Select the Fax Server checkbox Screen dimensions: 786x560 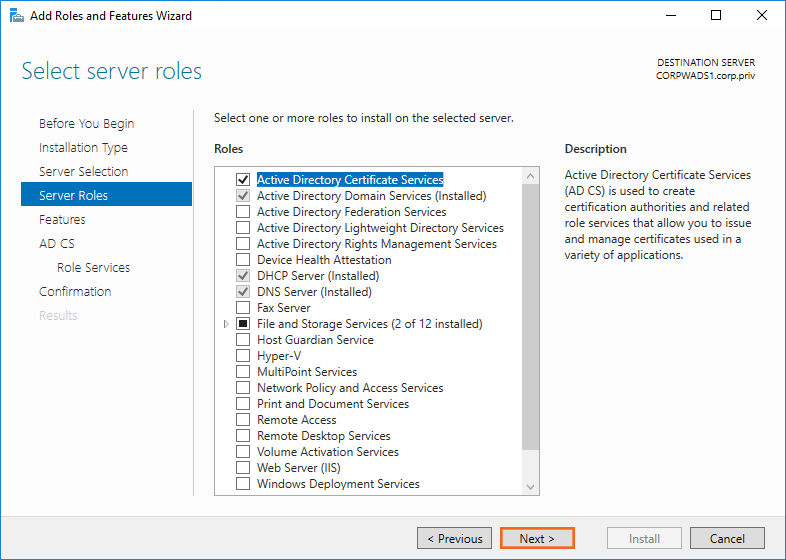243,308
